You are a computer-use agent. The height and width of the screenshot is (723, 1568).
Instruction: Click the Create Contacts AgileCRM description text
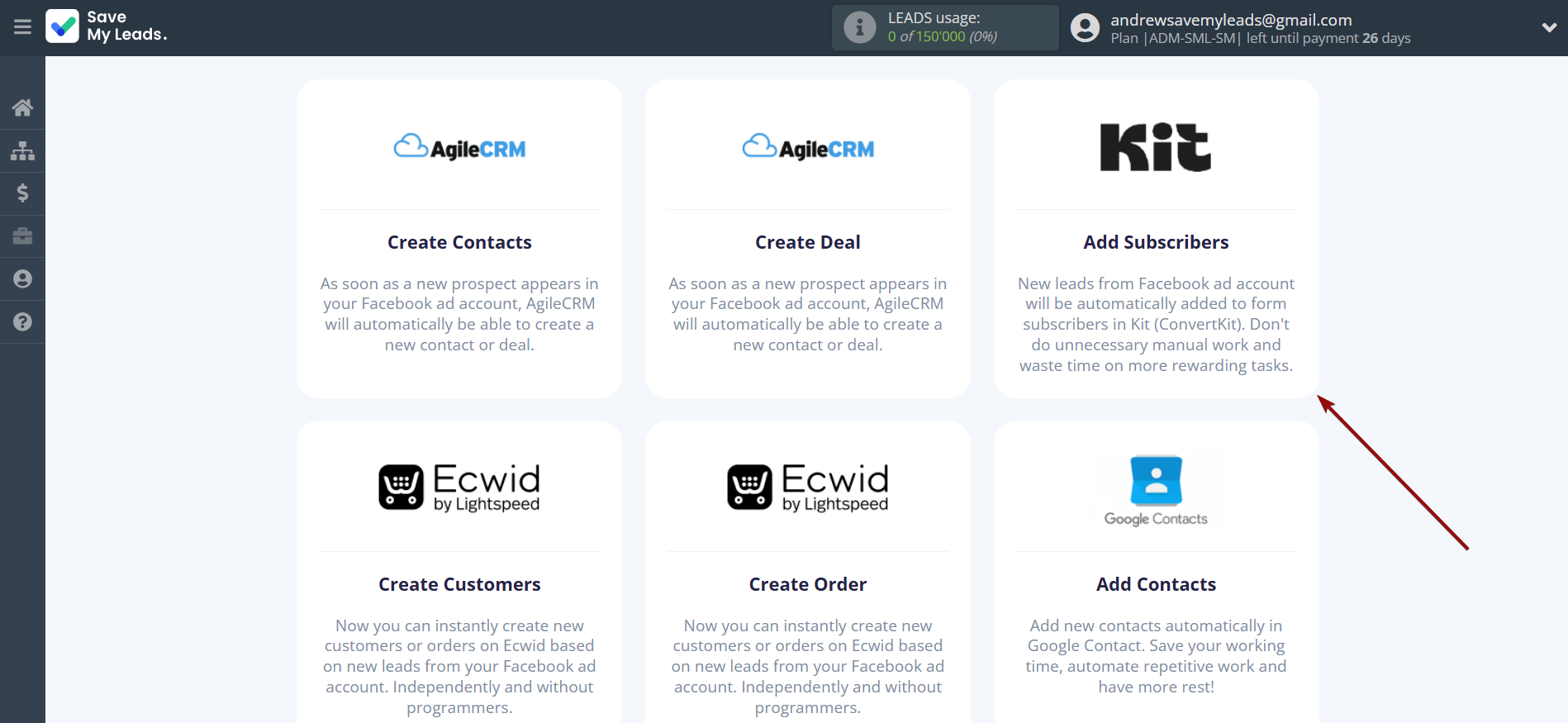(459, 314)
